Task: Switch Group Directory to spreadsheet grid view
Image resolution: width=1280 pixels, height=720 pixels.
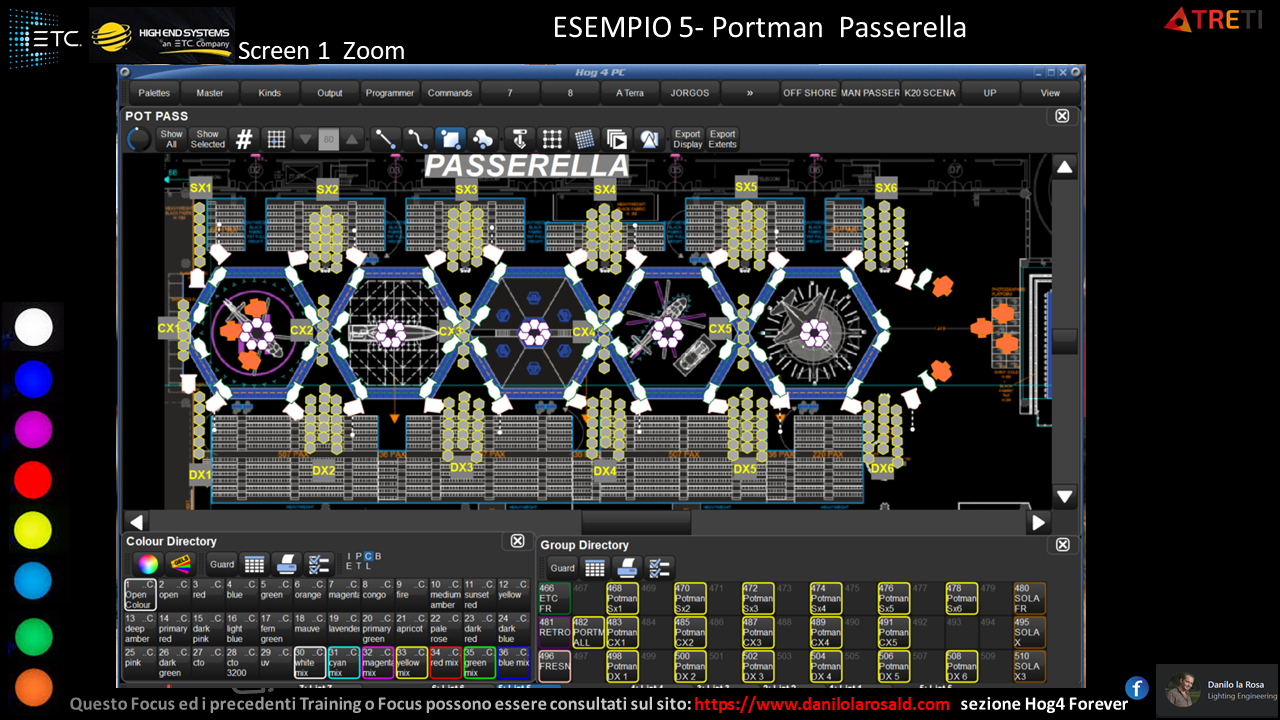Action: [595, 568]
